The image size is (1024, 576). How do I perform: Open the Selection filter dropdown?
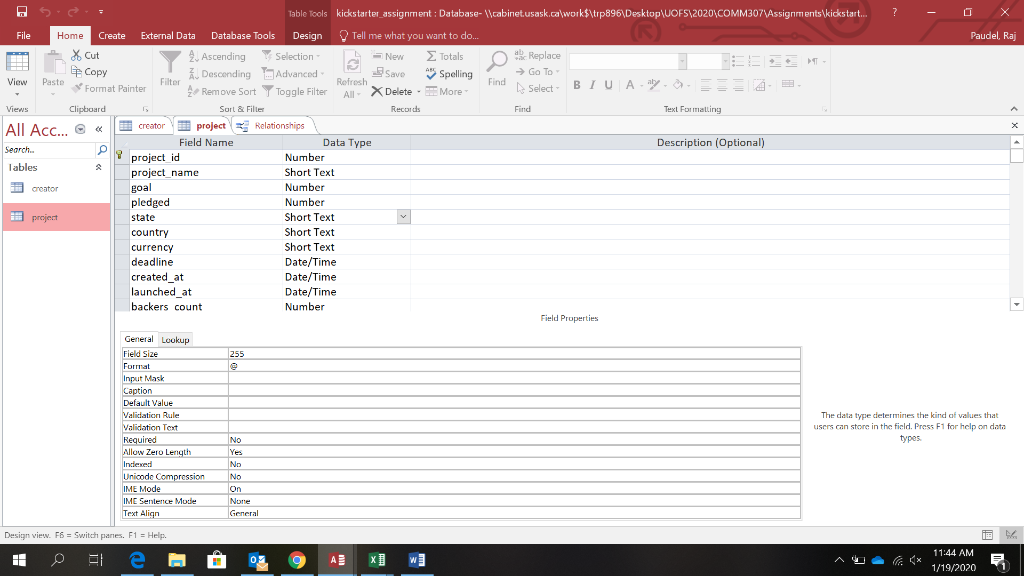coord(291,56)
